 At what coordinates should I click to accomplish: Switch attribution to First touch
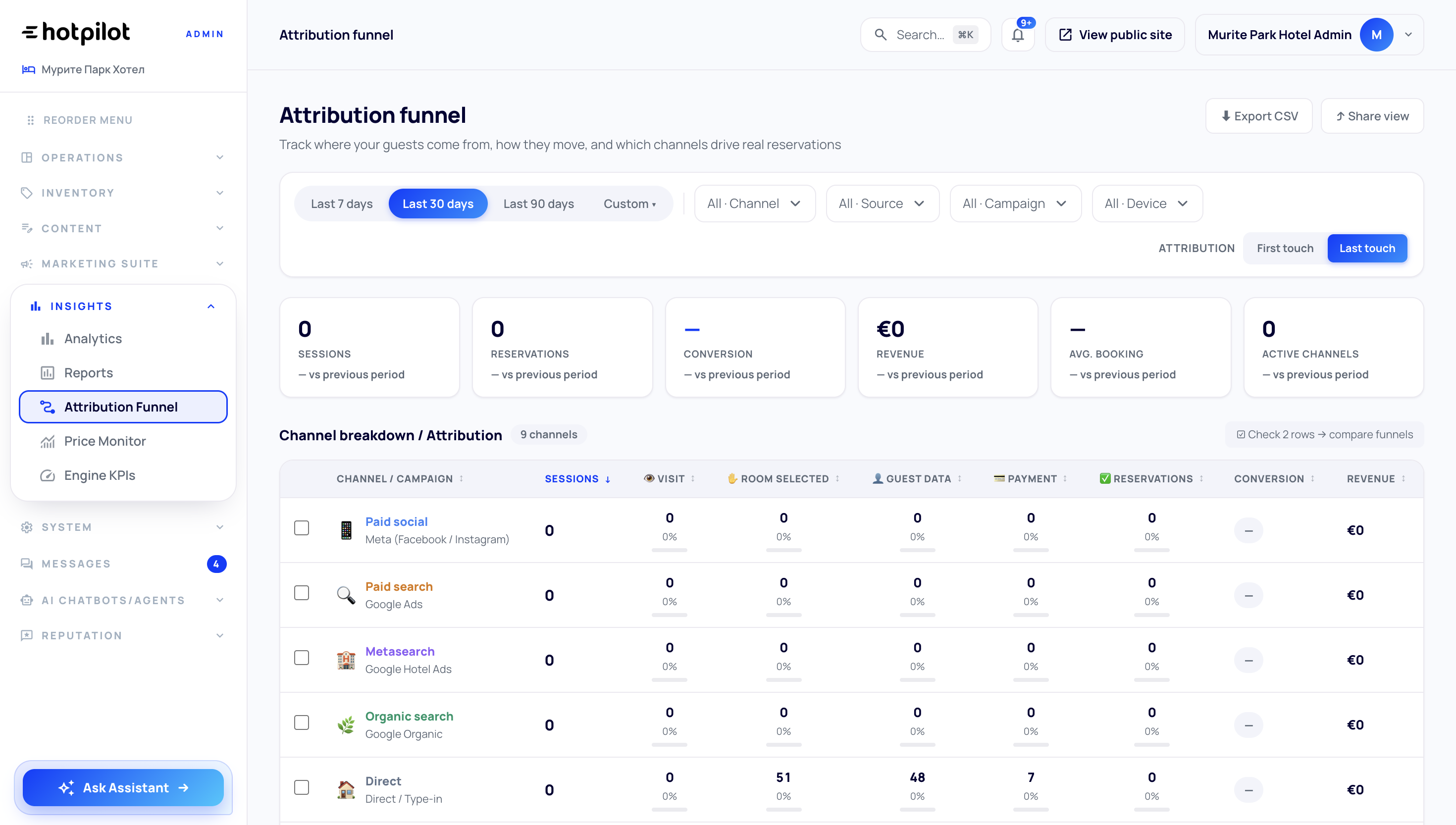(x=1285, y=248)
